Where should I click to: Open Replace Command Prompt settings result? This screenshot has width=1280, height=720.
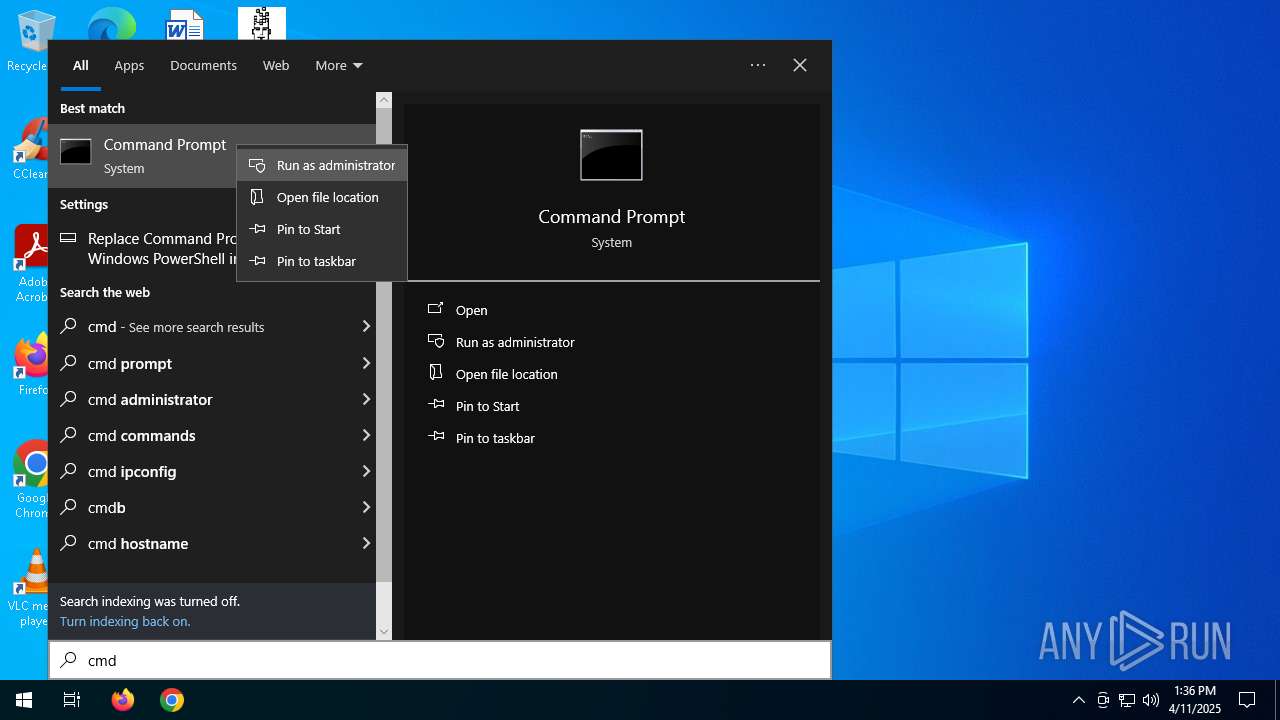coord(142,248)
